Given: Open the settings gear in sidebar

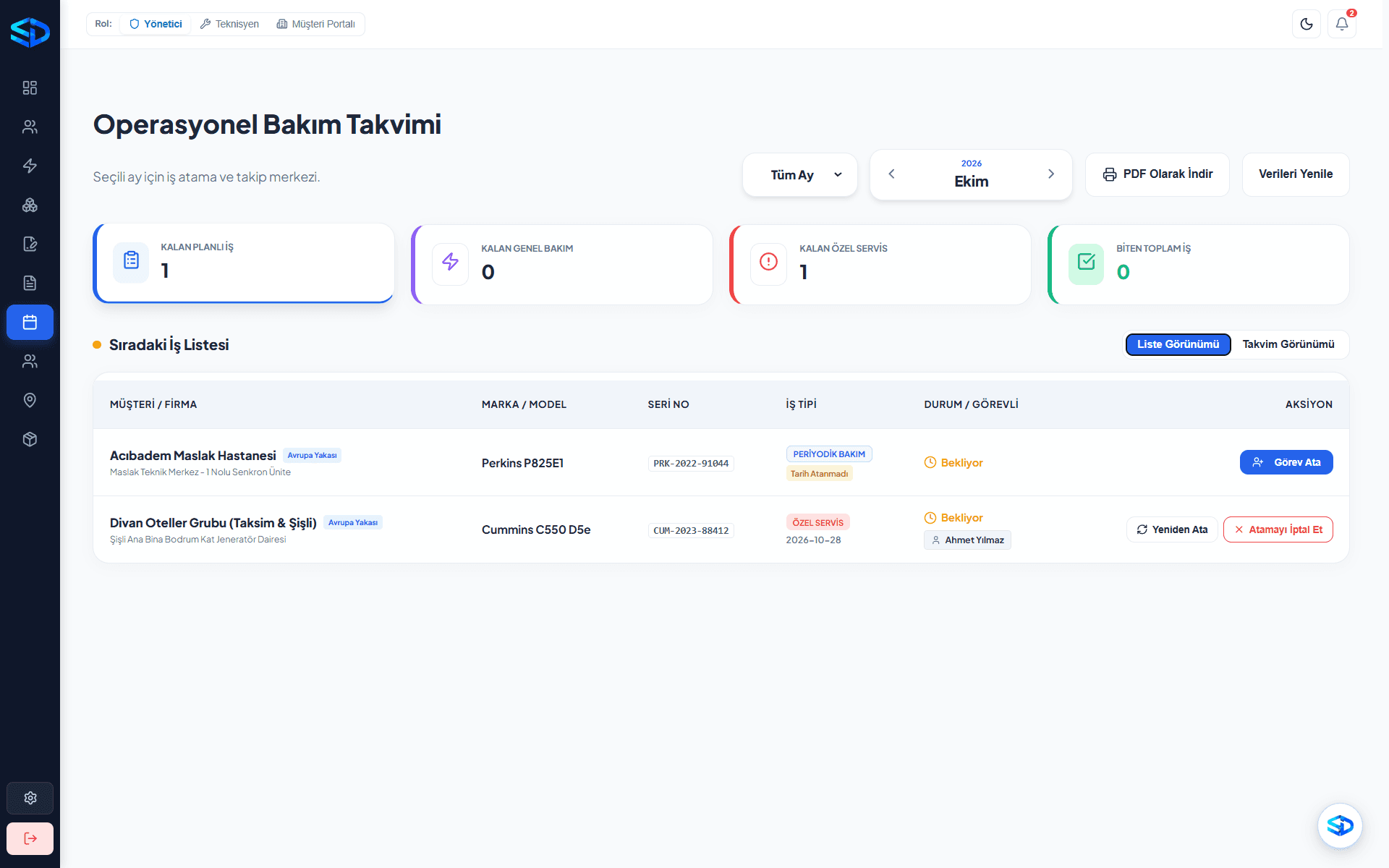Looking at the screenshot, I should click(30, 798).
